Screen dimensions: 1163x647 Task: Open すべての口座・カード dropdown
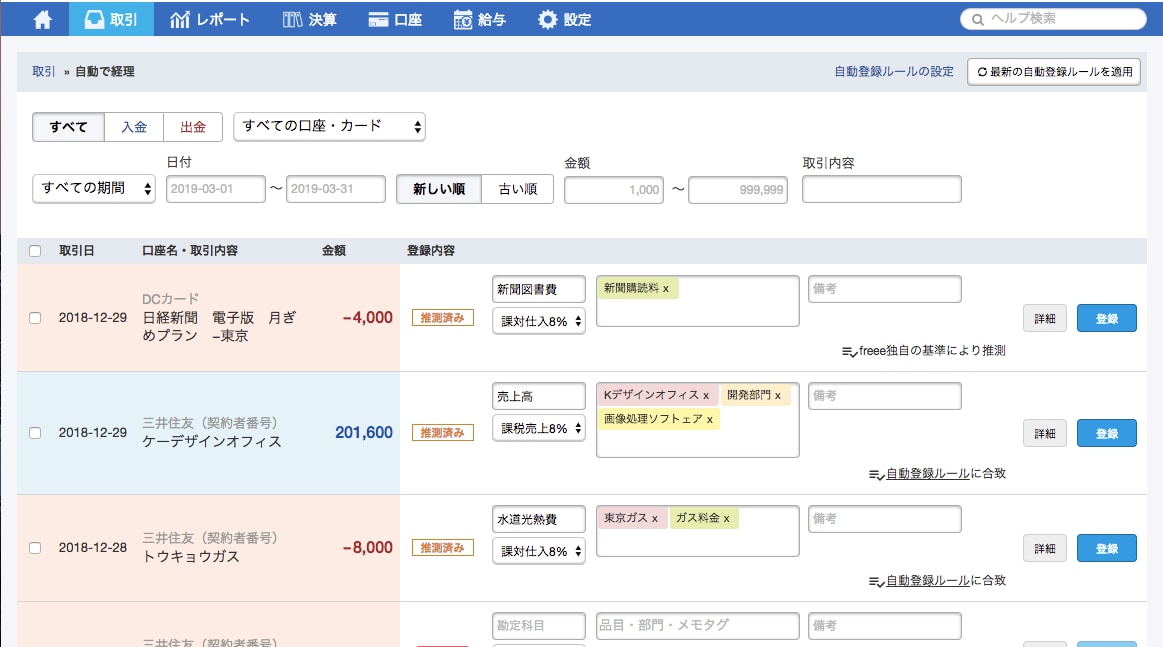tap(329, 126)
